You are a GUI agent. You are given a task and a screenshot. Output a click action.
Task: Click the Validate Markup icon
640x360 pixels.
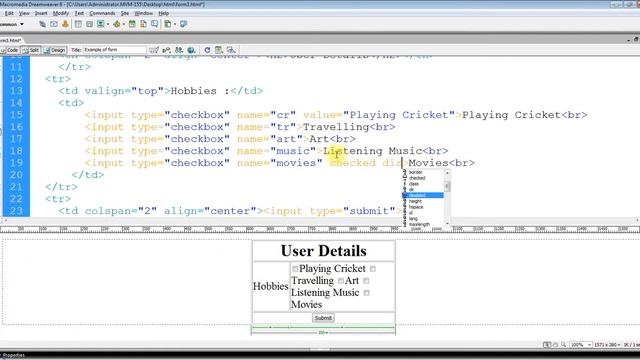(166, 50)
